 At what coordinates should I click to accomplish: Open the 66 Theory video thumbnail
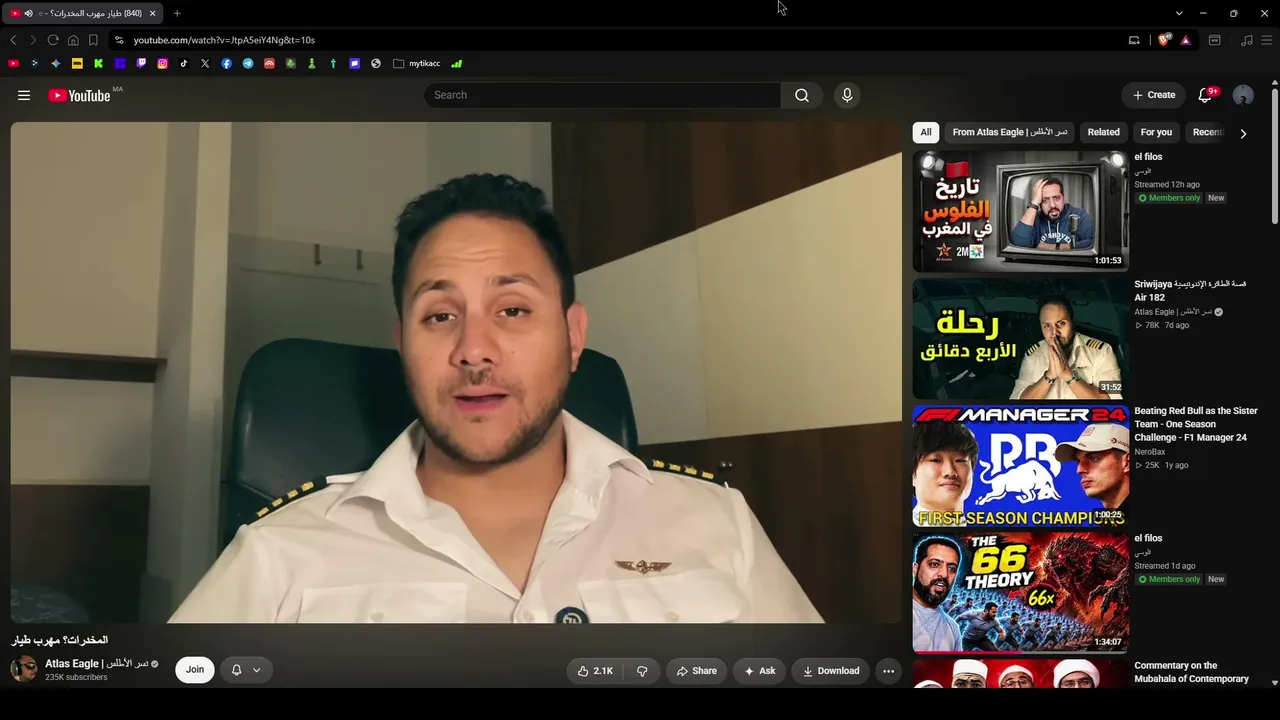coord(1020,592)
